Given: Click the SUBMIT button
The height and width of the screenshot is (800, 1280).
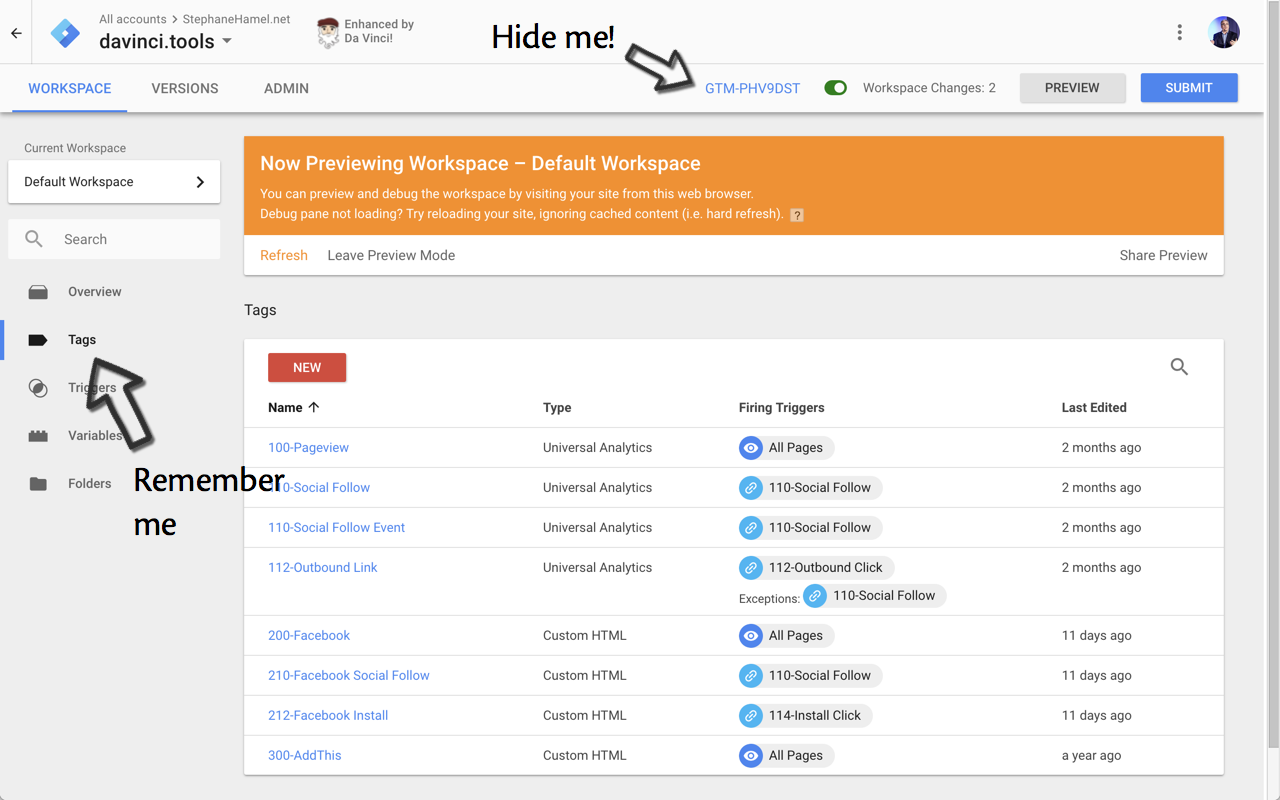Looking at the screenshot, I should click(x=1189, y=87).
